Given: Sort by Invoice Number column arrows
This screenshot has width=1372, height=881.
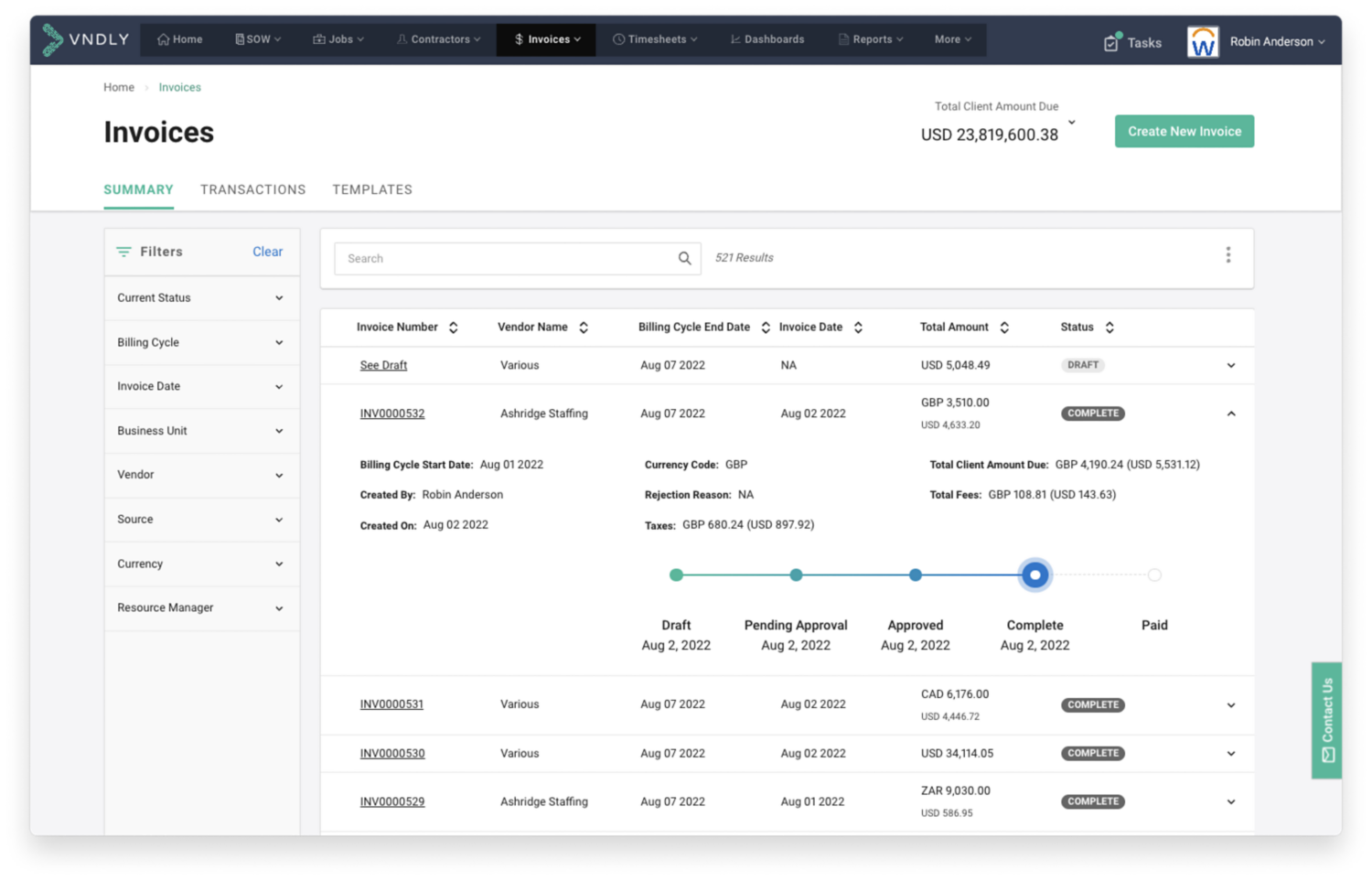Looking at the screenshot, I should coord(453,328).
